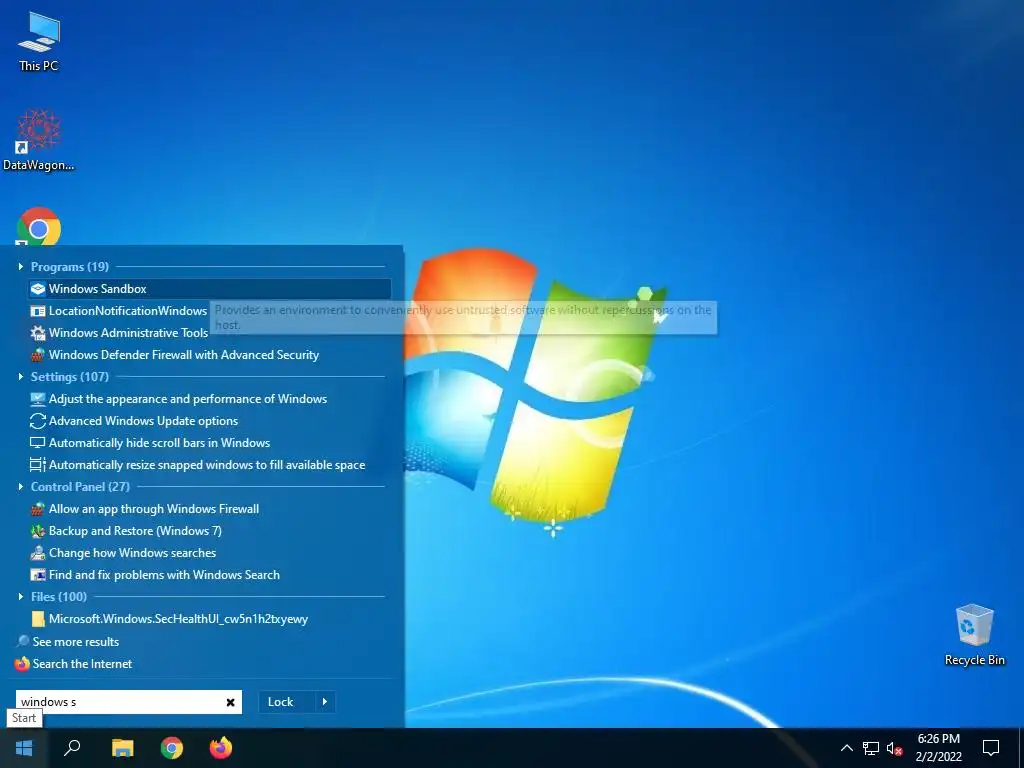Click 'Adjust the appearance and performance of Windows'
Screen dimensions: 1024x768
(188, 399)
